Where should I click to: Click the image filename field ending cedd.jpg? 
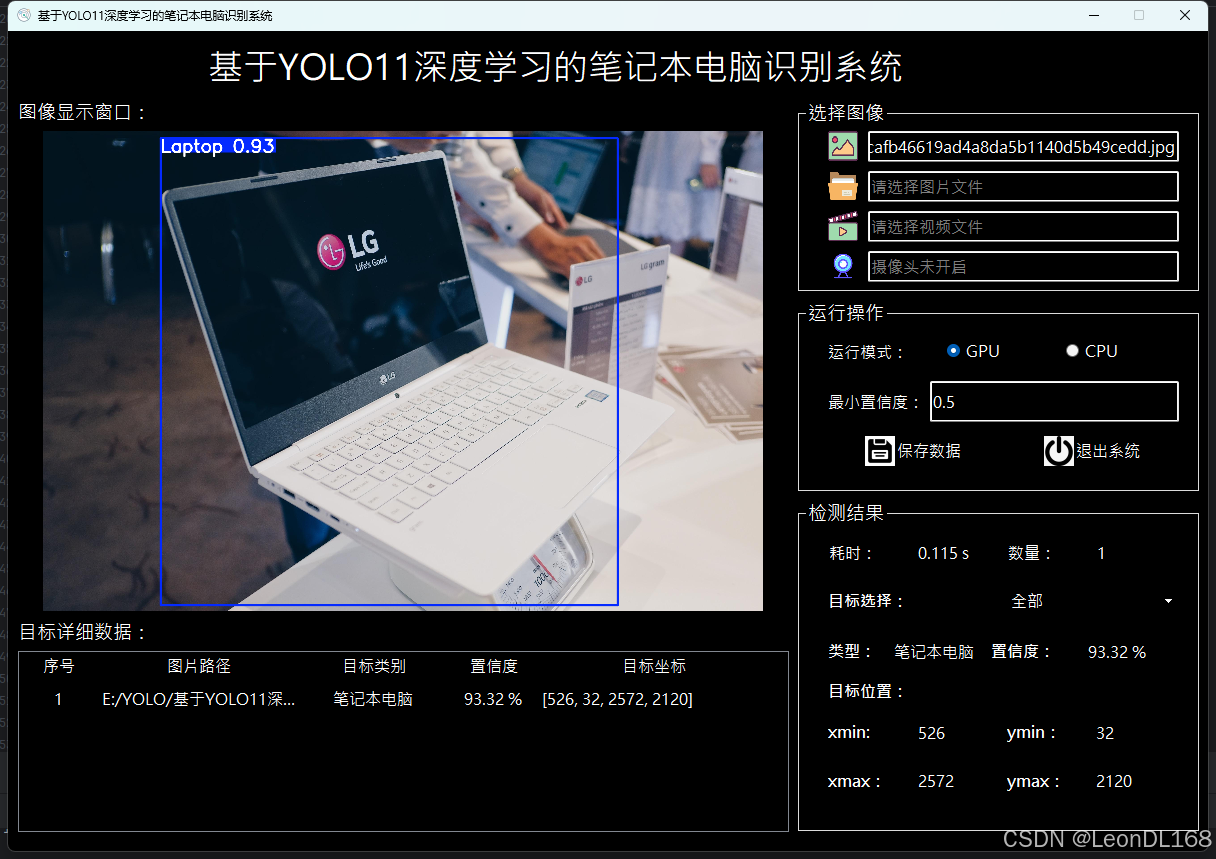(x=1023, y=146)
